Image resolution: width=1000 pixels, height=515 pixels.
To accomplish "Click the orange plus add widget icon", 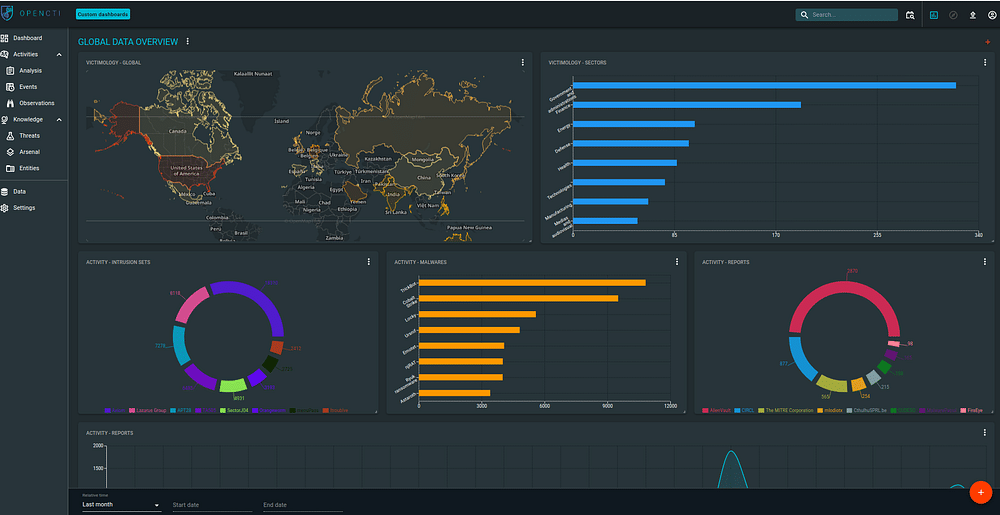I will [988, 42].
